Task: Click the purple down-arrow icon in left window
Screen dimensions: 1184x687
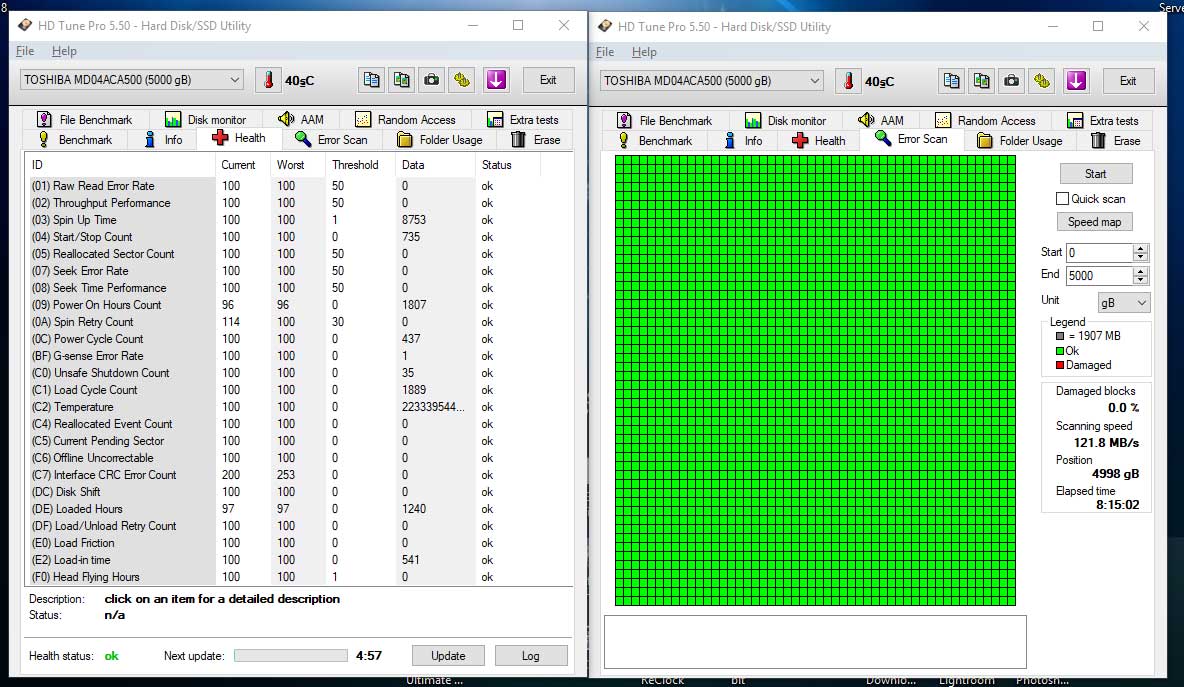Action: coord(495,80)
